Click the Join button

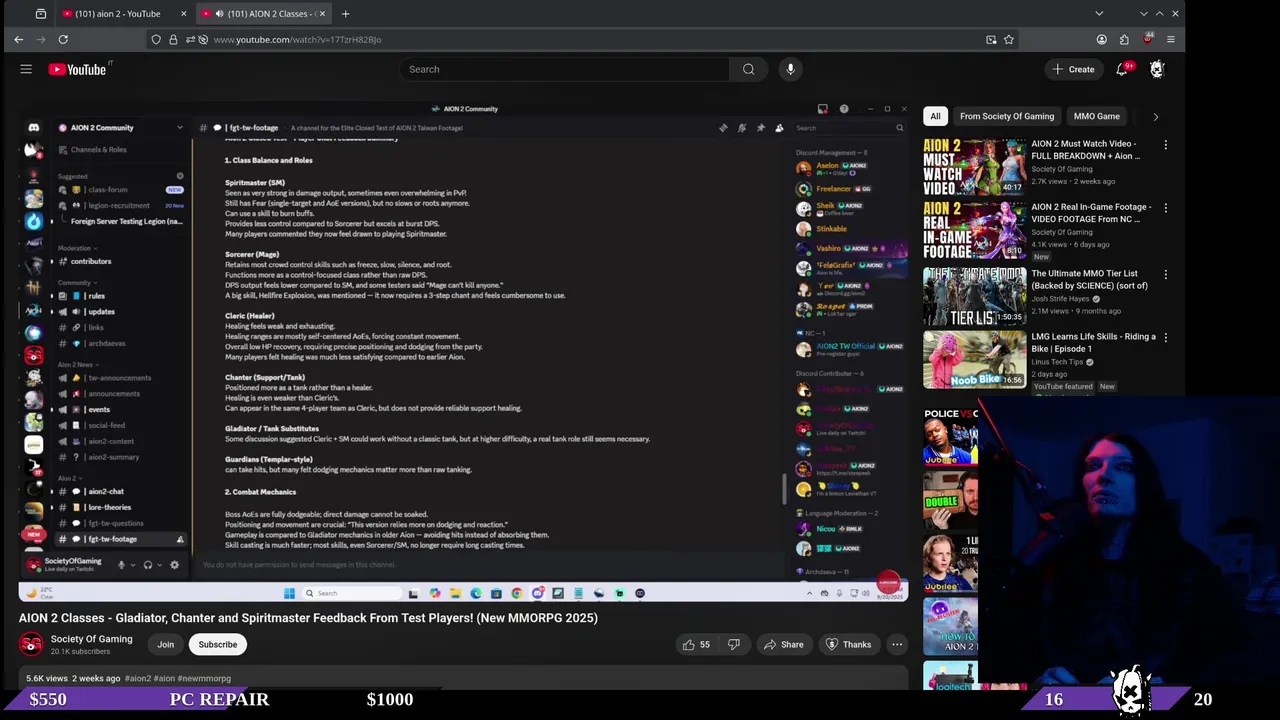(165, 644)
